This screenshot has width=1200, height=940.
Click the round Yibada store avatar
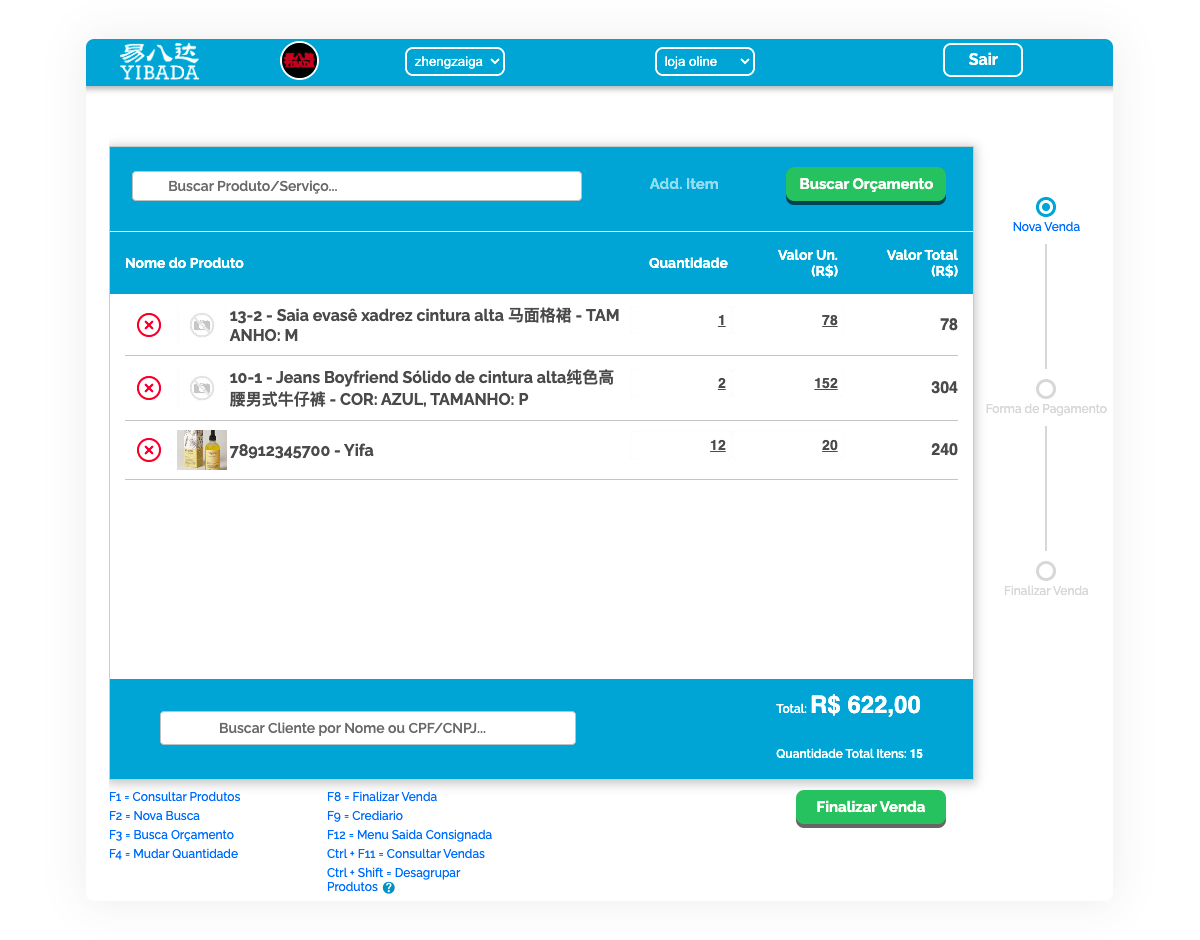(299, 61)
